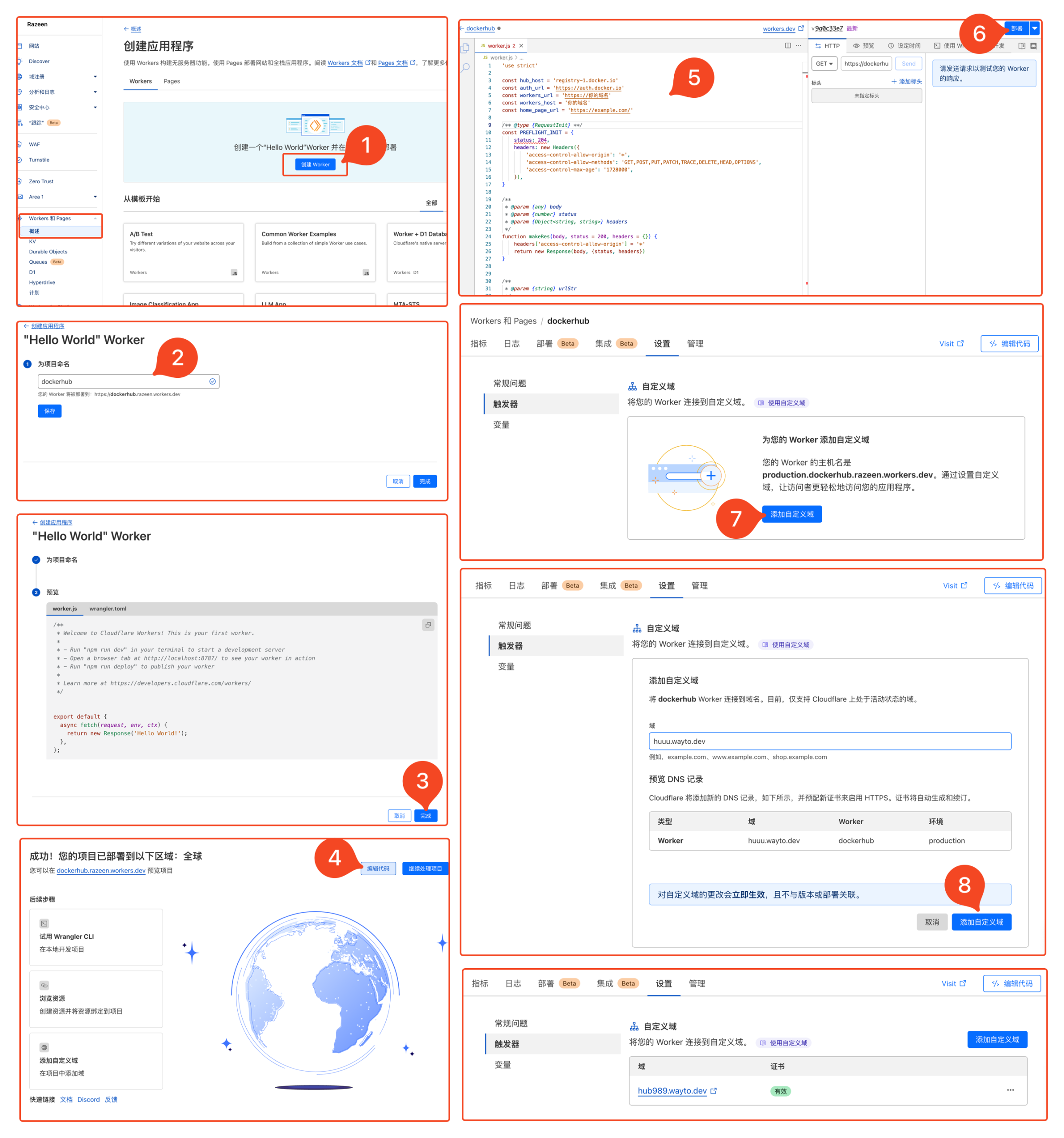Viewport: 1064px width, 1138px height.
Task: Close the worker.js editor tab
Action: (x=521, y=46)
